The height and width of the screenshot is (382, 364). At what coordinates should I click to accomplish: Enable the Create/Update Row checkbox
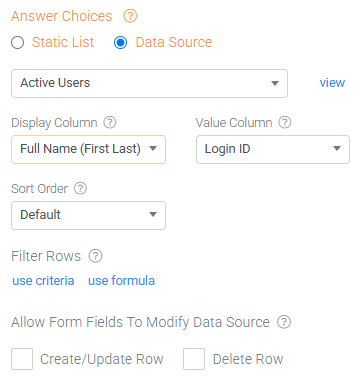(22, 359)
